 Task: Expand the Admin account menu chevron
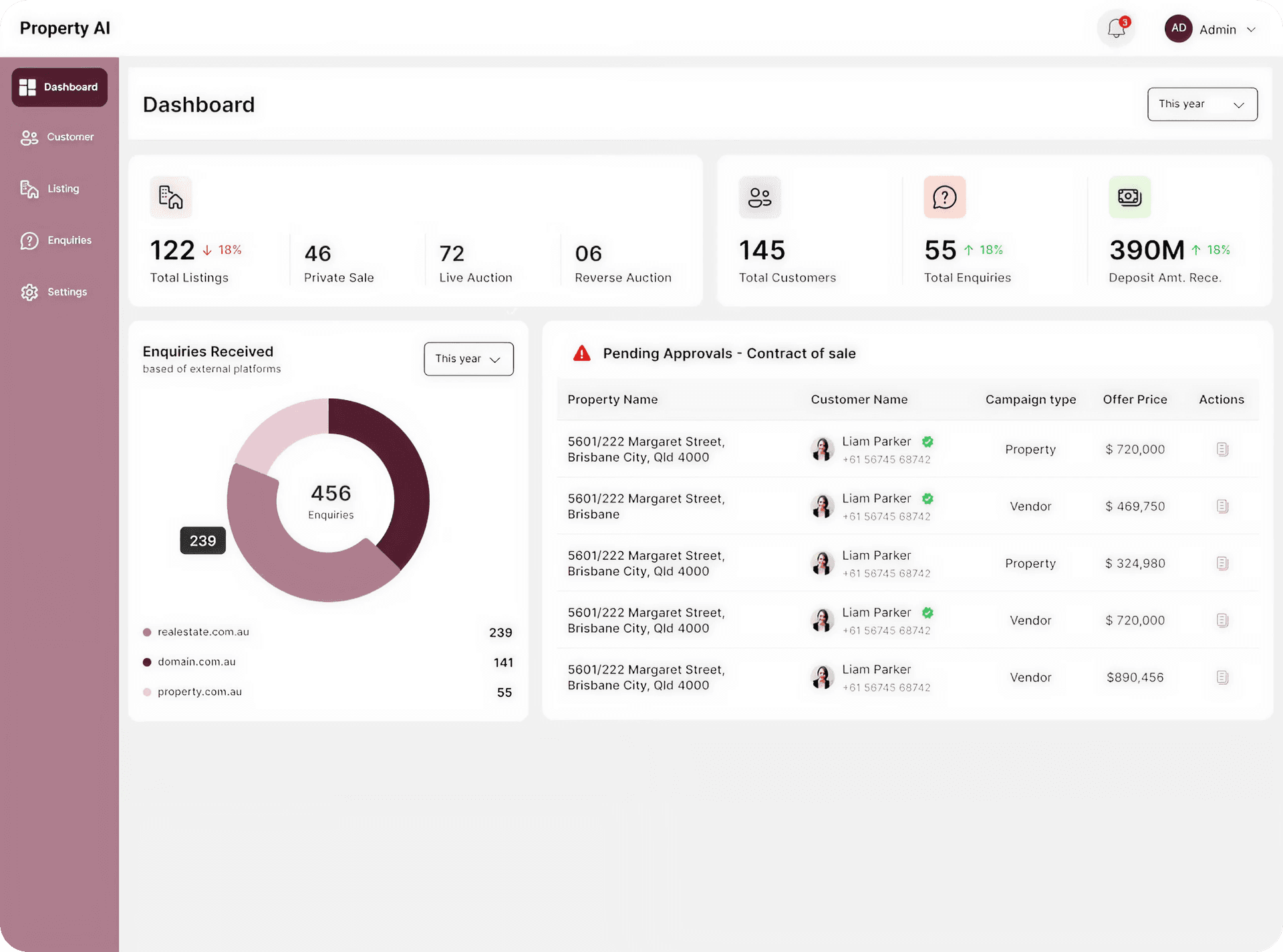(1252, 29)
